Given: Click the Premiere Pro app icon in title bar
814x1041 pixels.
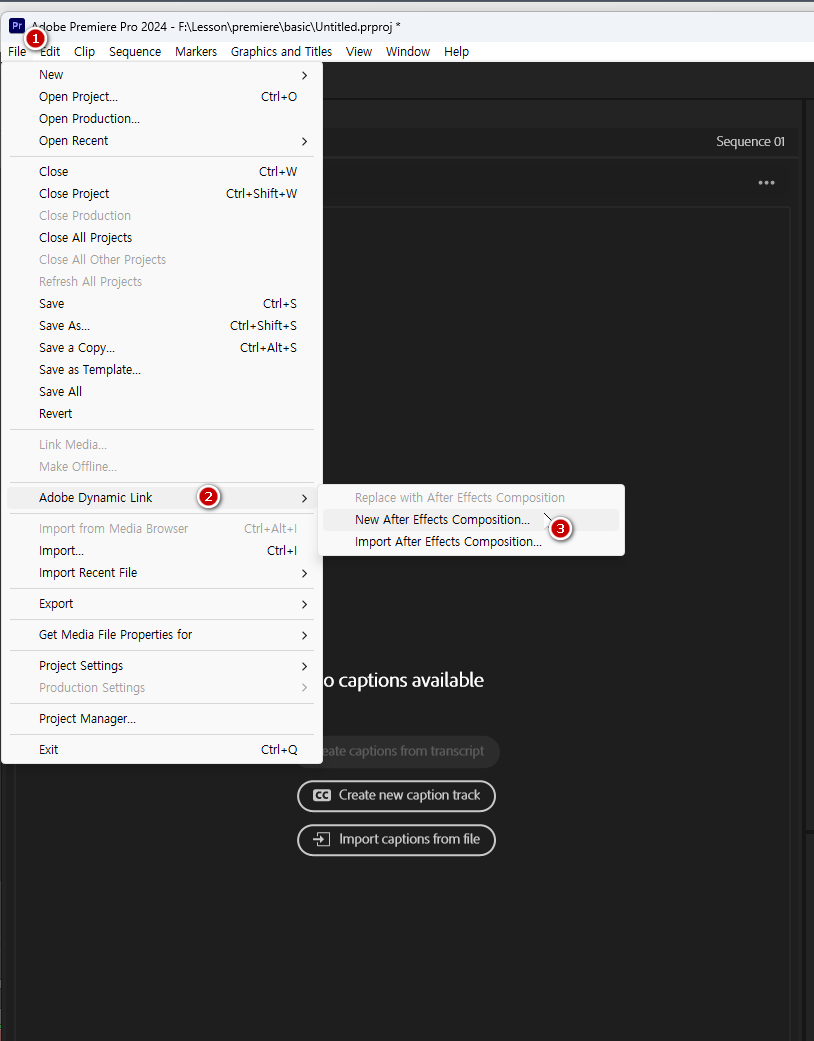Looking at the screenshot, I should coord(16,25).
